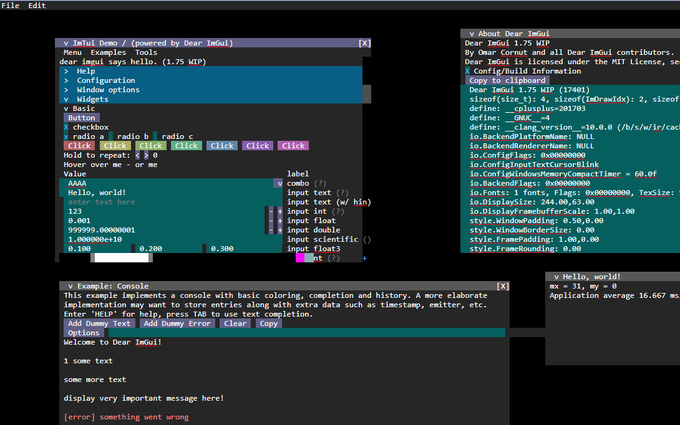Viewport: 680px width, 425px height.
Task: Open the console 'Options' button
Action: point(84,333)
